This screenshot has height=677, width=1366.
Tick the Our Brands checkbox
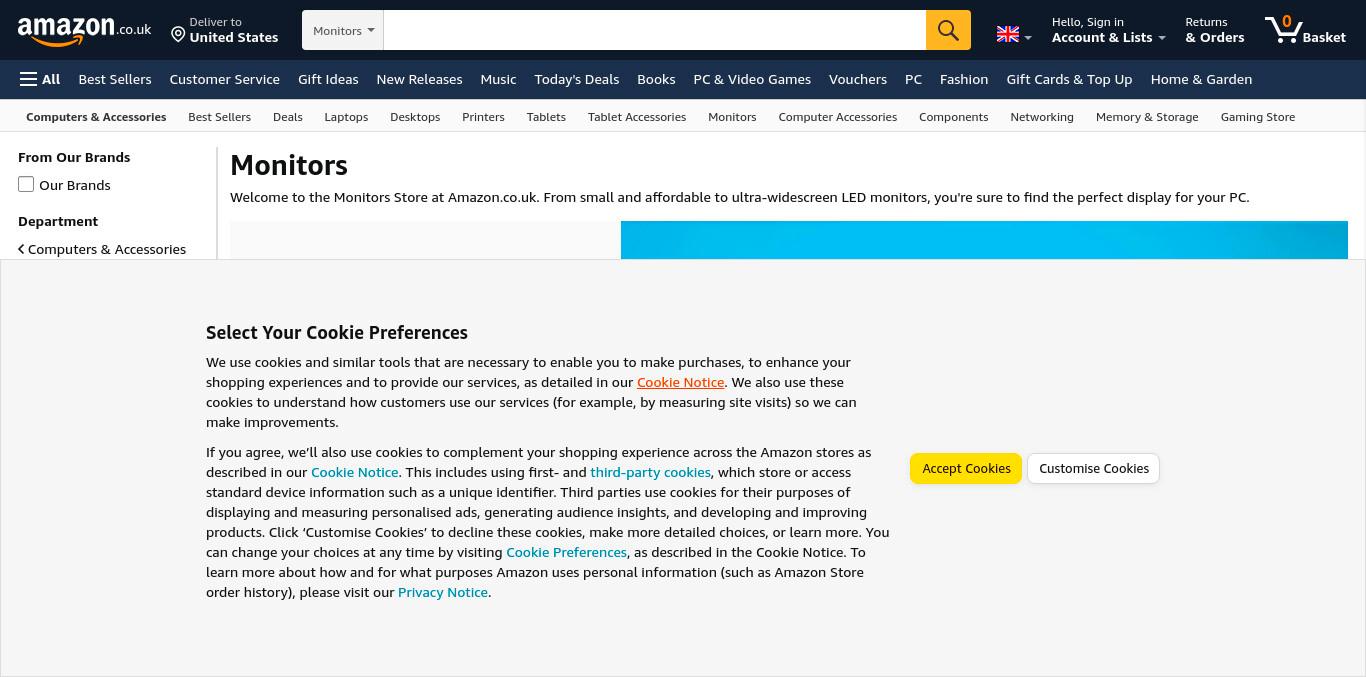26,184
